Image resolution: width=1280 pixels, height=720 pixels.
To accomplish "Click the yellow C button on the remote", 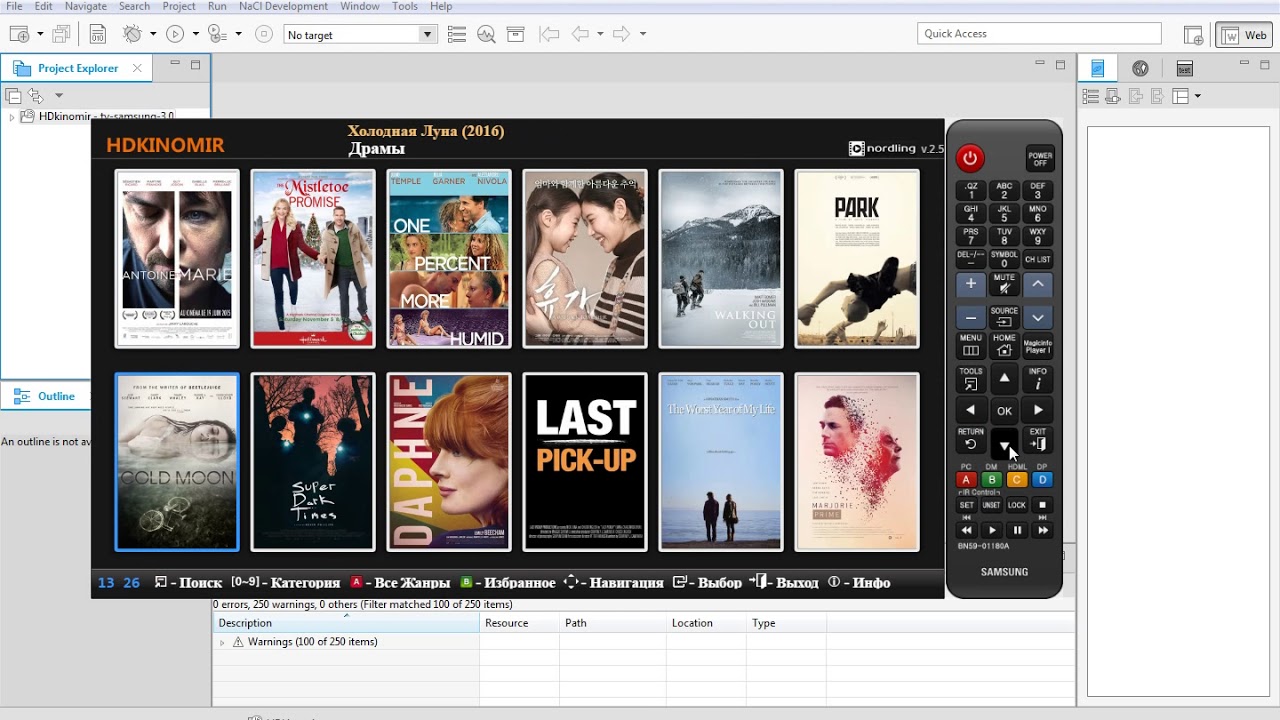I will 1016,480.
